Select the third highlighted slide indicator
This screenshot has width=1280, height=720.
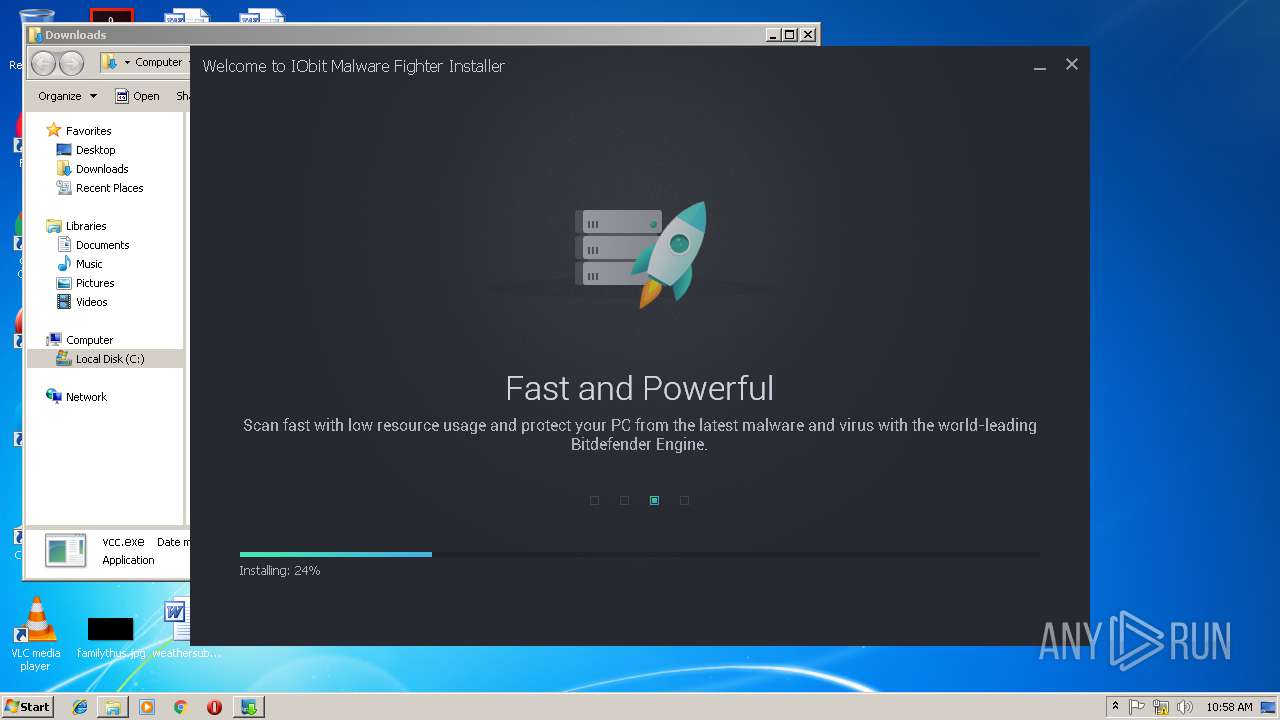(x=654, y=500)
